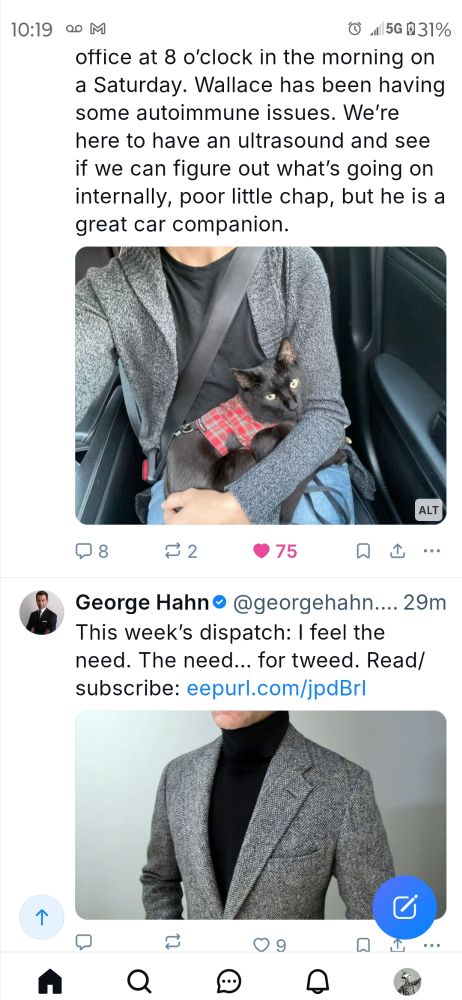View ALT text of cat photo
This screenshot has height=1000, width=462.
(x=428, y=510)
